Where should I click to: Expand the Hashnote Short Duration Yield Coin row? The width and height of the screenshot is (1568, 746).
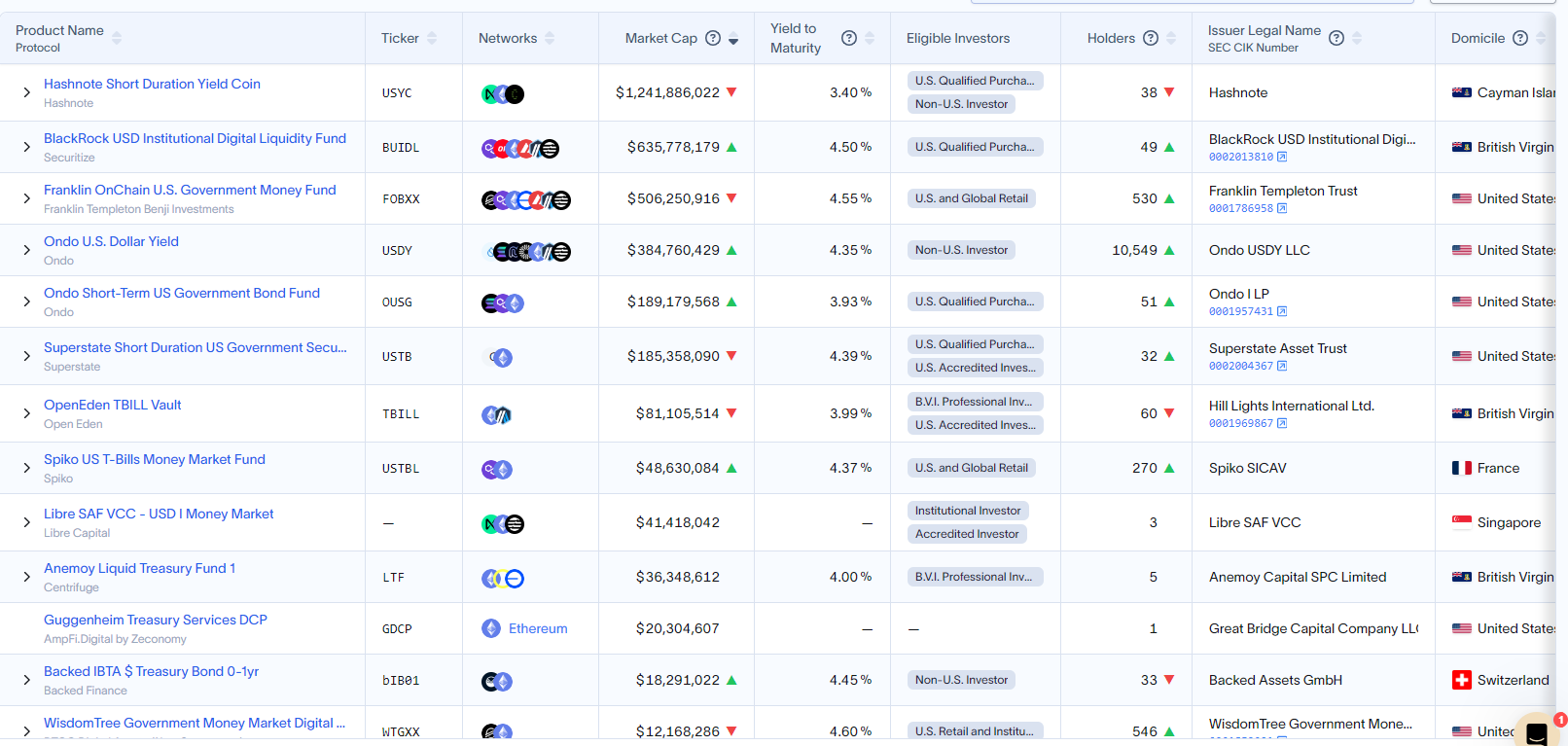tap(26, 92)
